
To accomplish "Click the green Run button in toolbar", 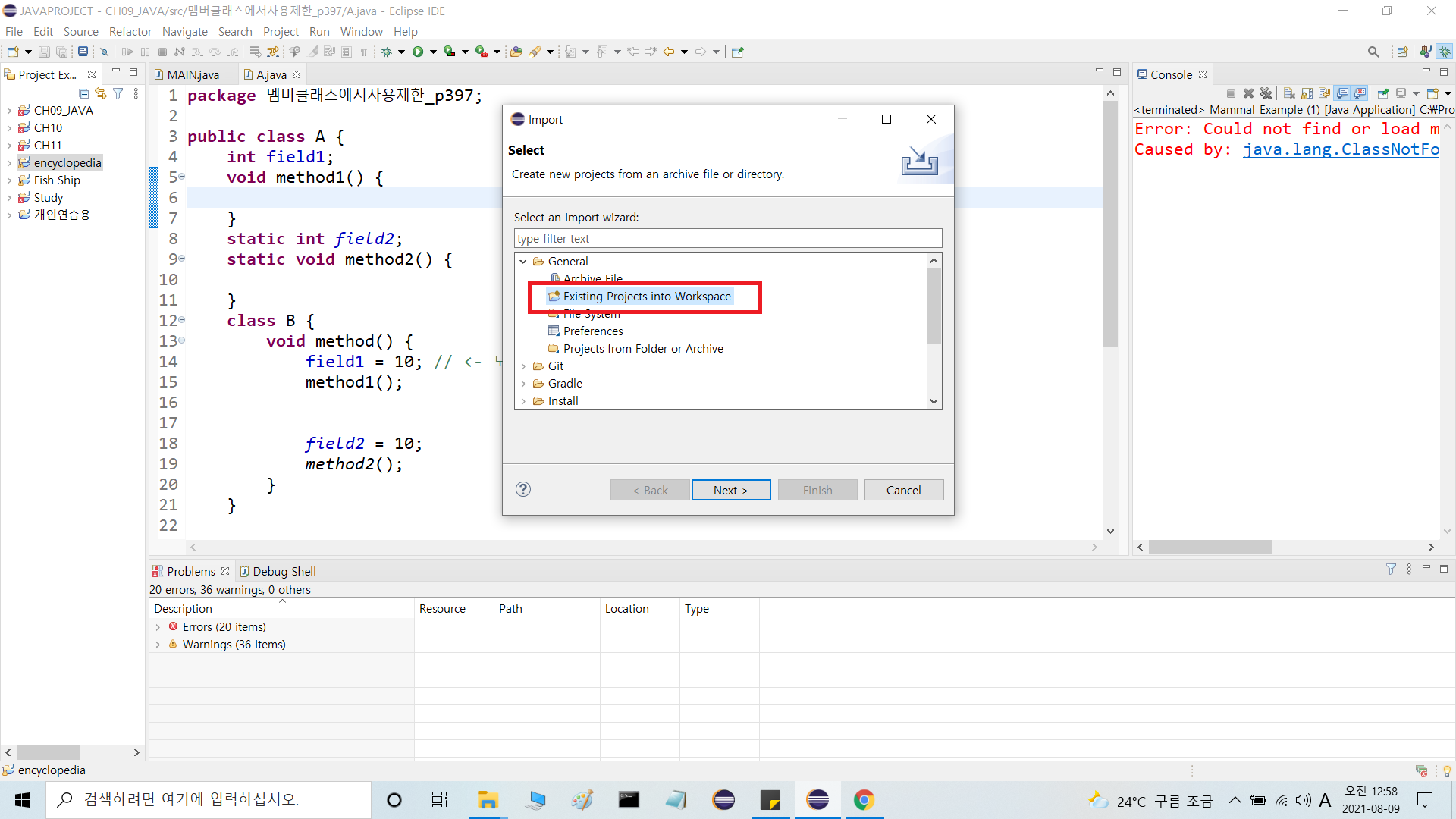I will pos(418,52).
